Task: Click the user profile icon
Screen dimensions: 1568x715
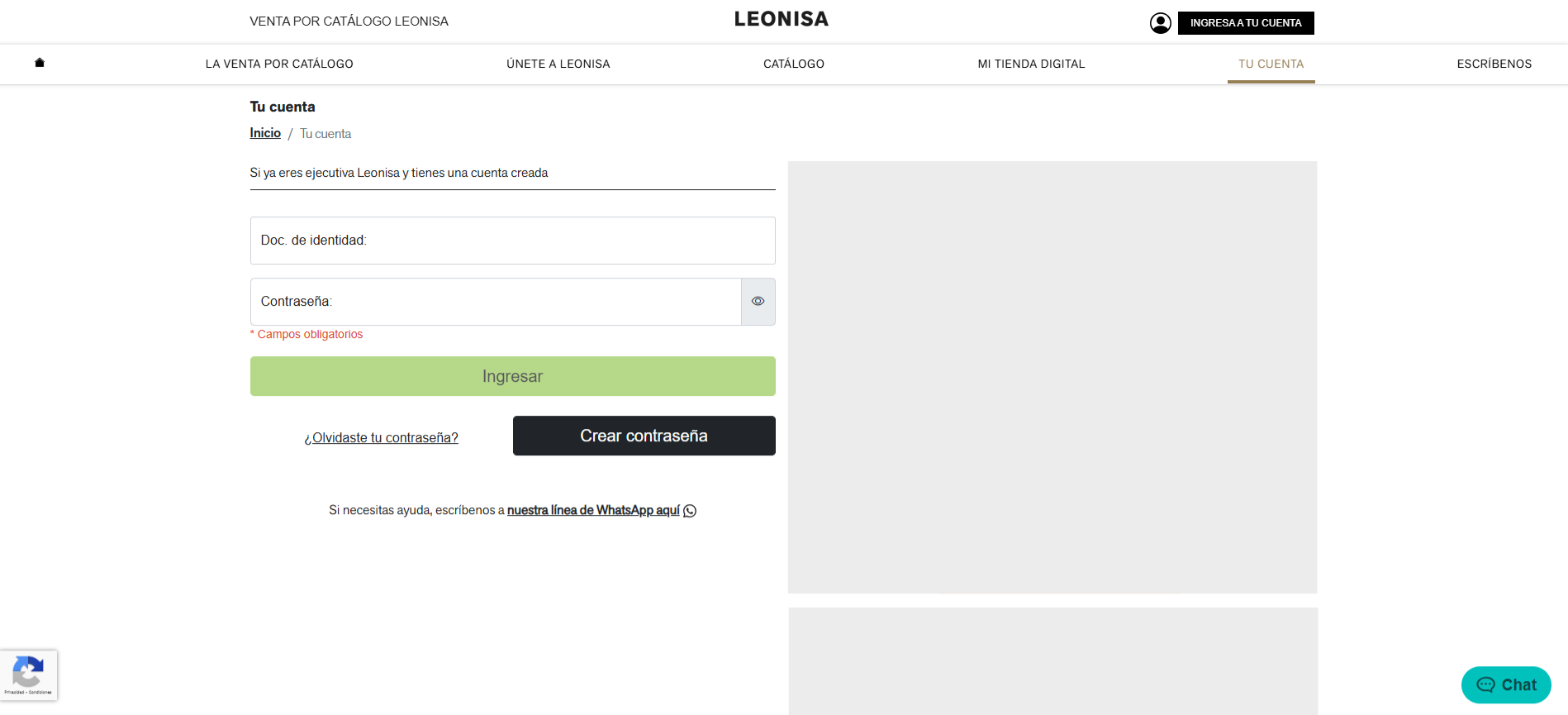Action: 1160,23
